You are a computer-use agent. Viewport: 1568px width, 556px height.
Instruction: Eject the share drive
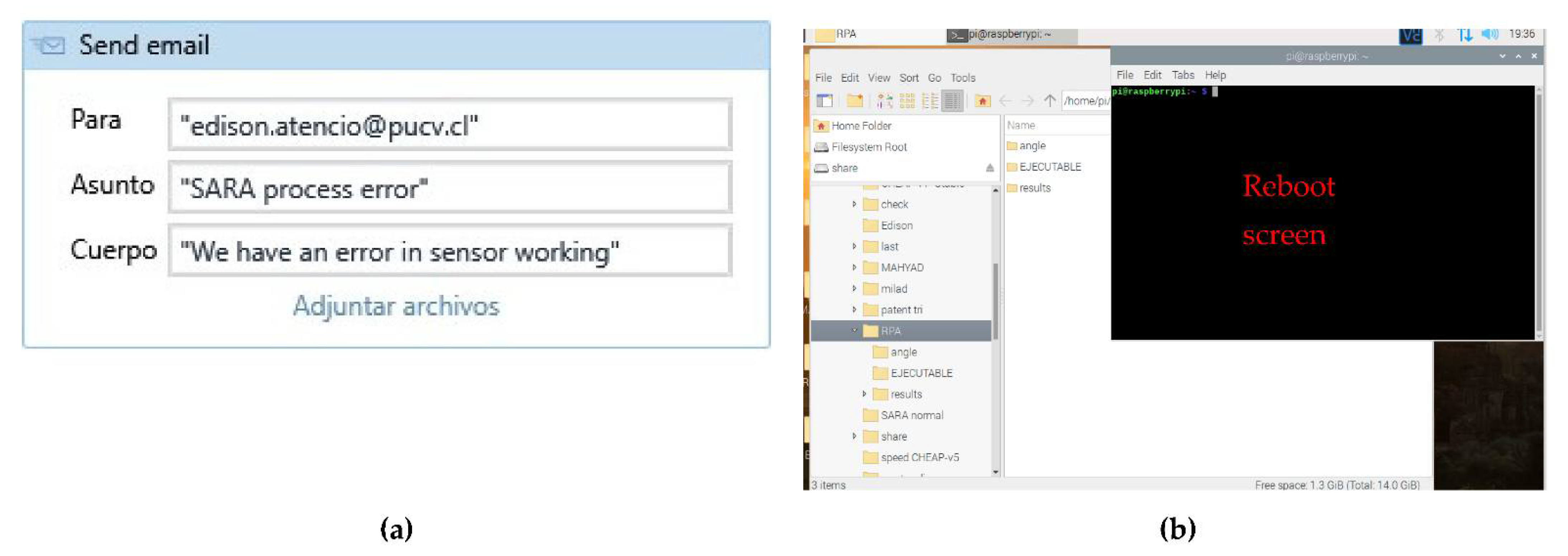(x=990, y=168)
